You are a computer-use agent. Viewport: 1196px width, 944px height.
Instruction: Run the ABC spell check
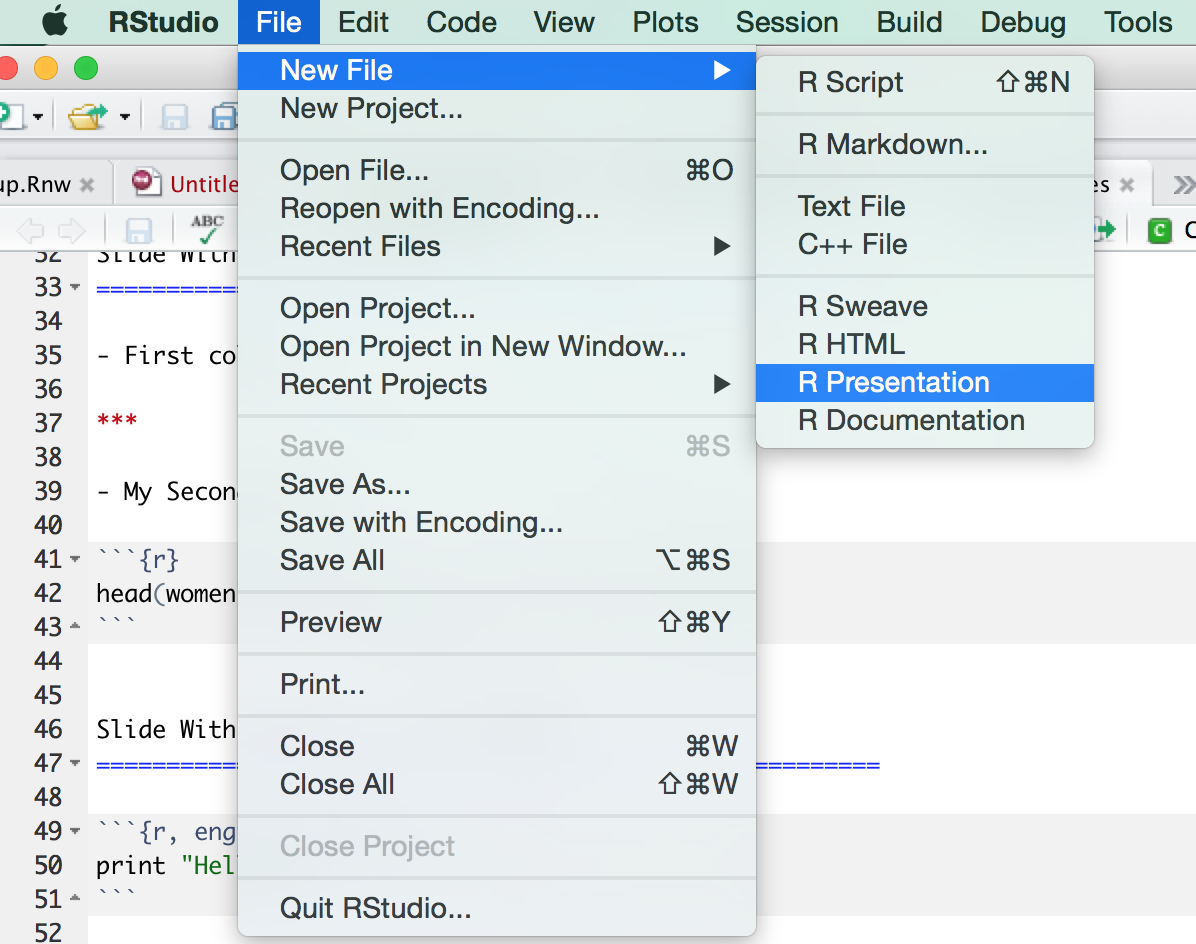point(207,229)
